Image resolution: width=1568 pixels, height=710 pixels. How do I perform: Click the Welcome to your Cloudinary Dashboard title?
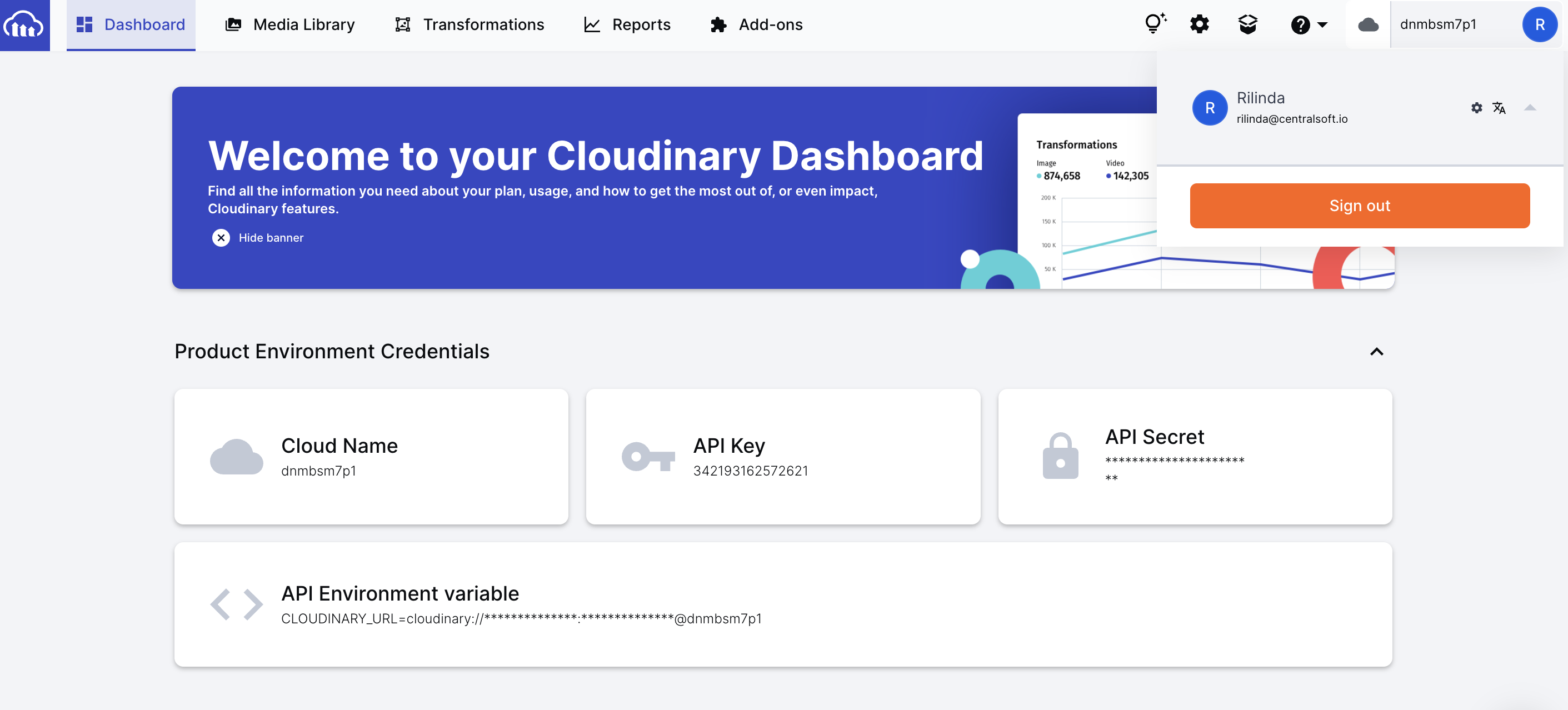[596, 156]
